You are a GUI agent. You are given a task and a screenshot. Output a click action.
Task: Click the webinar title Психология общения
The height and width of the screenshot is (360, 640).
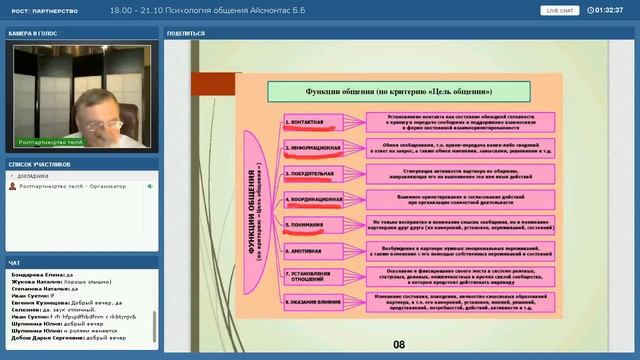[206, 11]
